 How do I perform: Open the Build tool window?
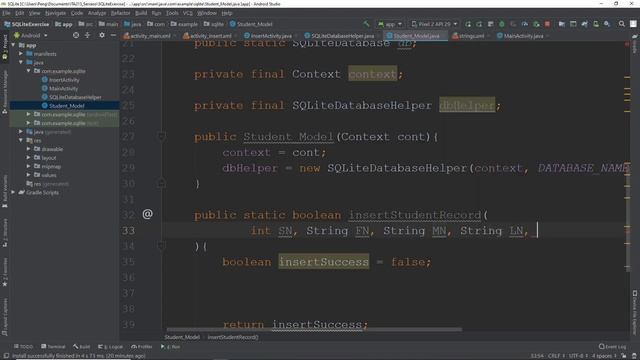click(82, 347)
